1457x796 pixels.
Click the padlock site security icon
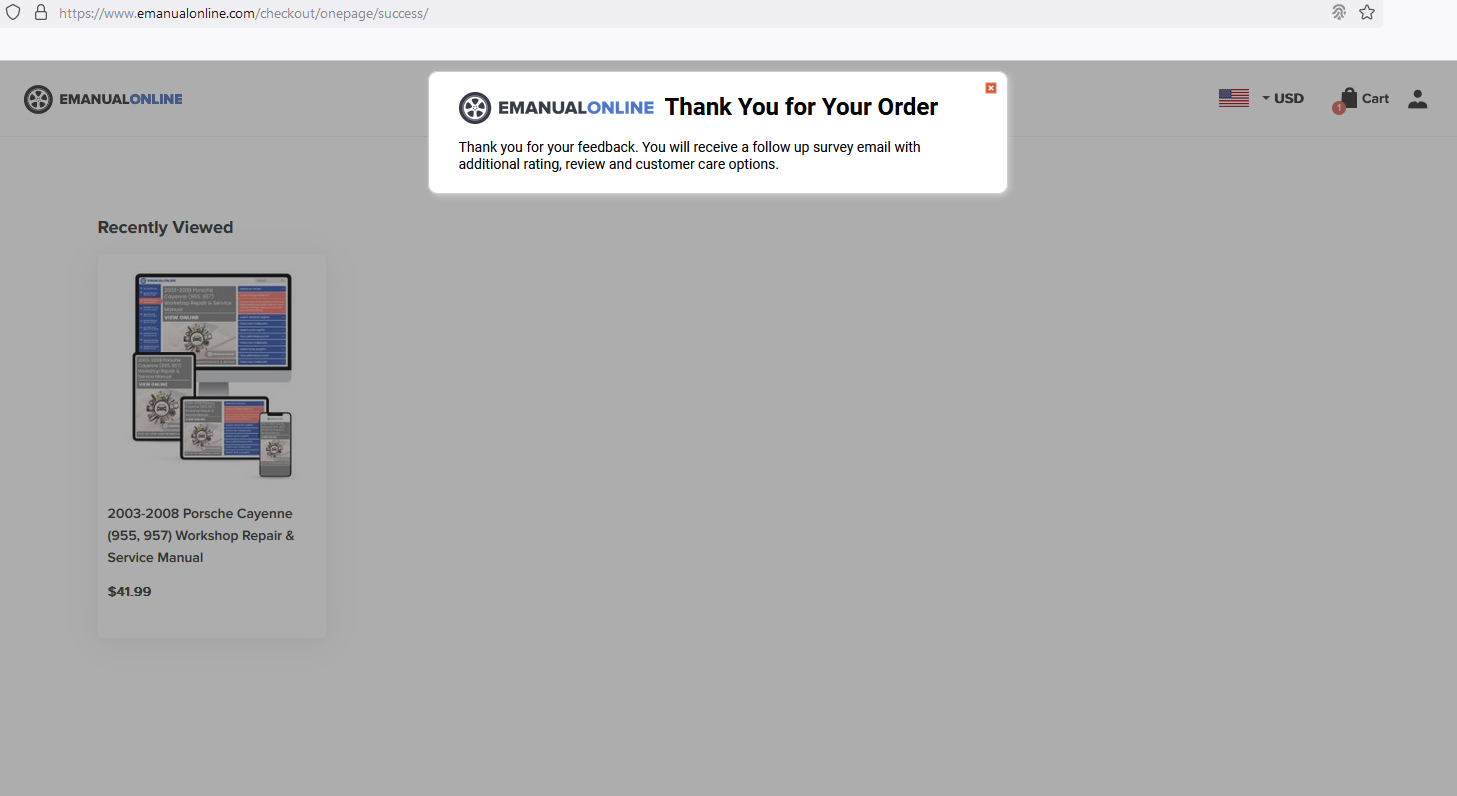click(x=40, y=12)
